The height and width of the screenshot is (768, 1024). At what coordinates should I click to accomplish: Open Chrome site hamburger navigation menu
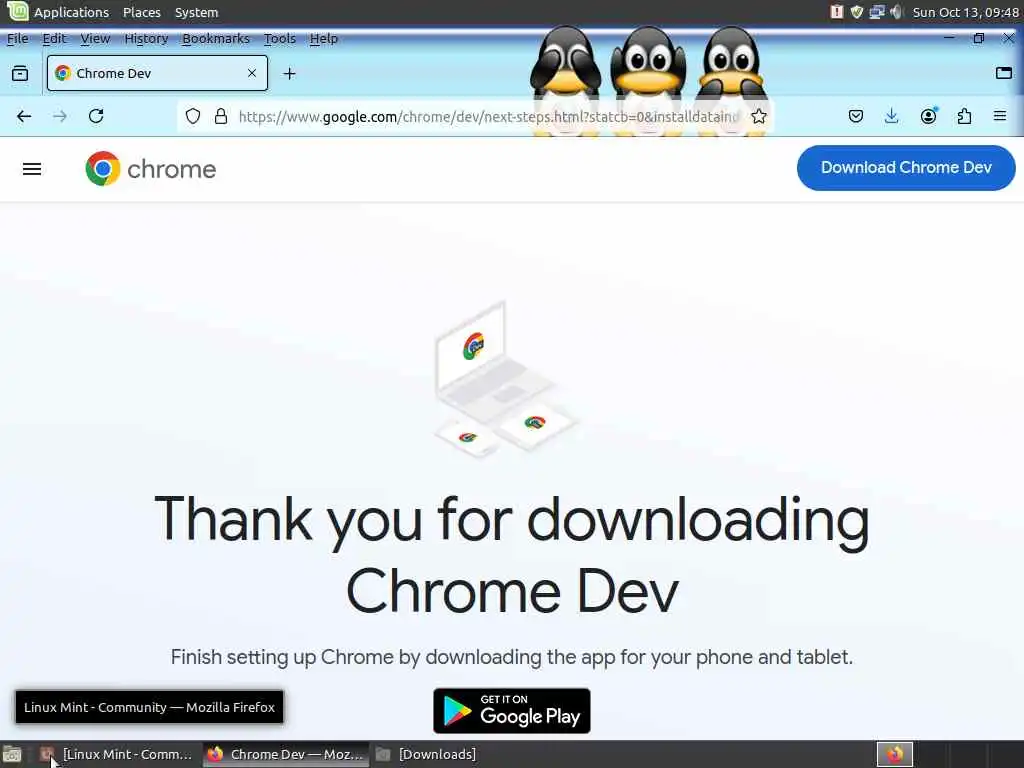click(32, 169)
